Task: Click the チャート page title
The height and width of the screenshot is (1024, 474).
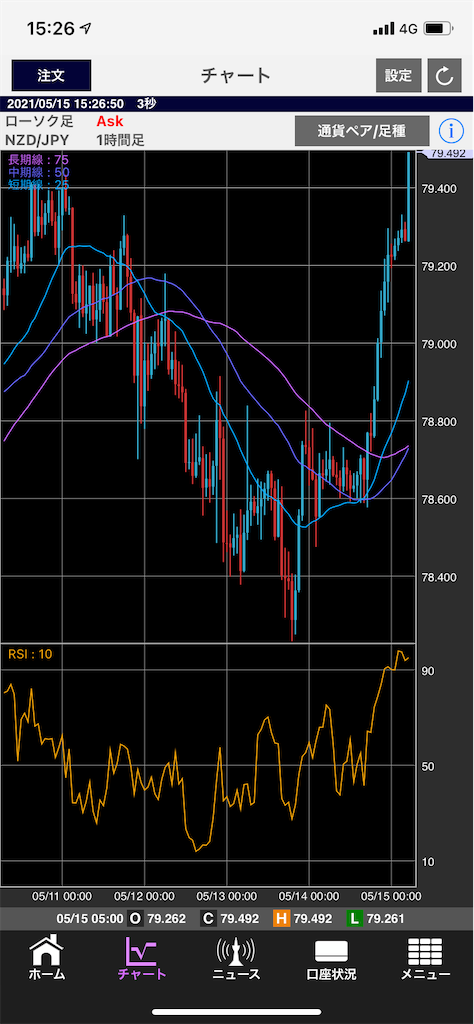Action: [236, 75]
